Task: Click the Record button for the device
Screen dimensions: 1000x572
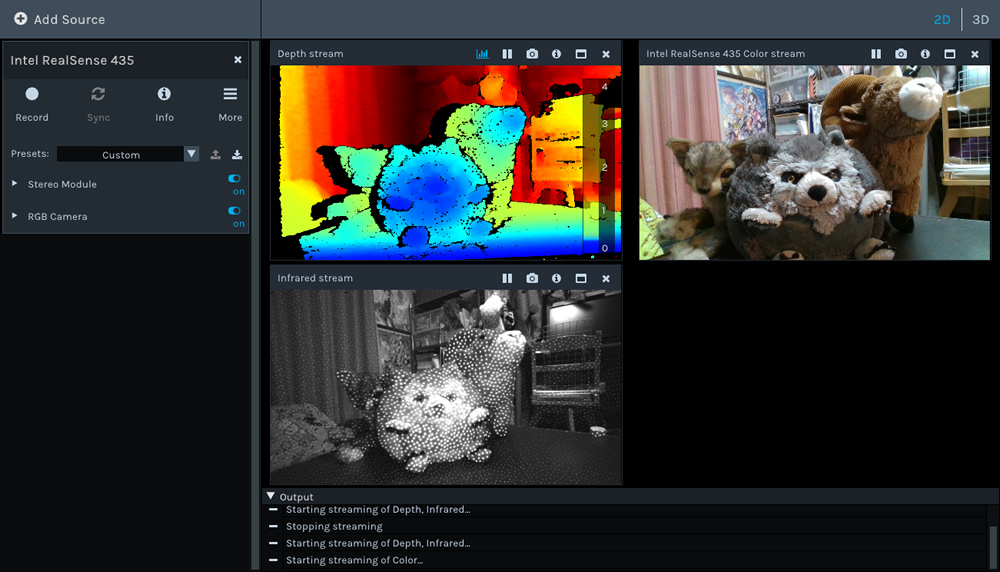Action: (32, 103)
